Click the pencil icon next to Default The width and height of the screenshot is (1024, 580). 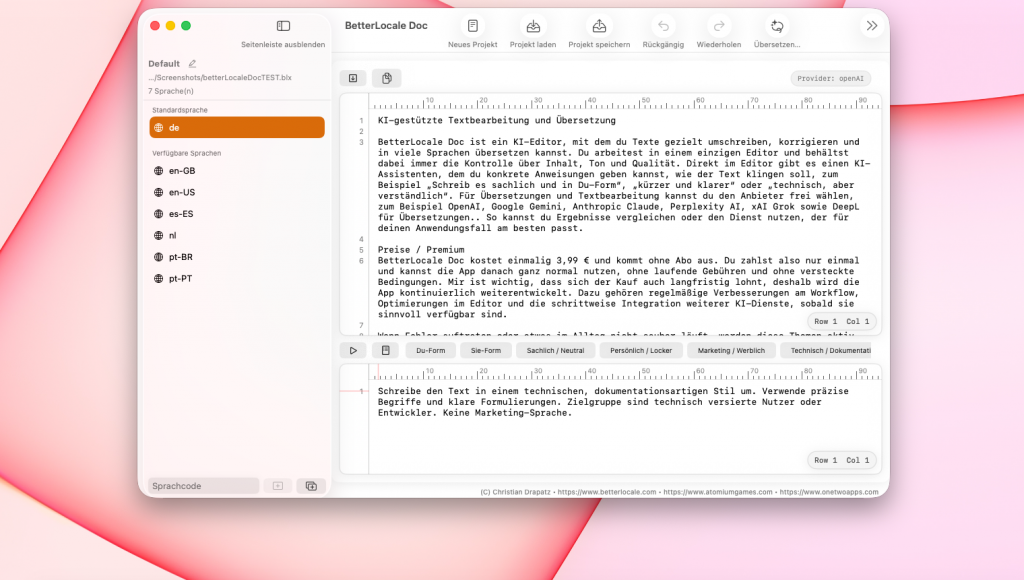point(192,64)
